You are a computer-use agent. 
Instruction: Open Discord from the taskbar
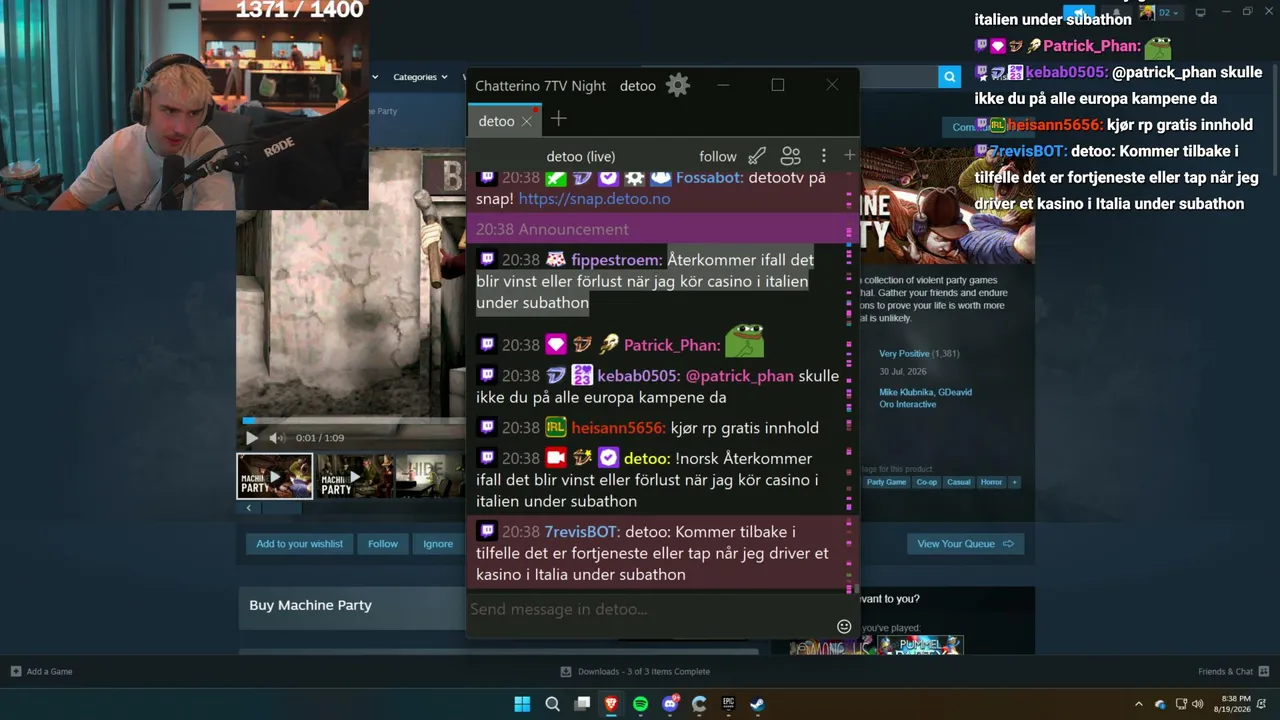pyautogui.click(x=670, y=704)
